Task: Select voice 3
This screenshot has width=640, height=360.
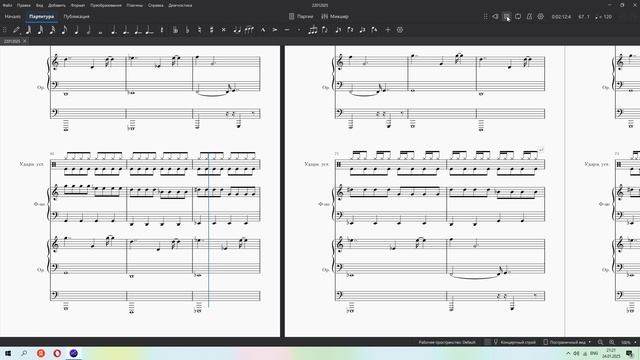Action: tap(362, 30)
